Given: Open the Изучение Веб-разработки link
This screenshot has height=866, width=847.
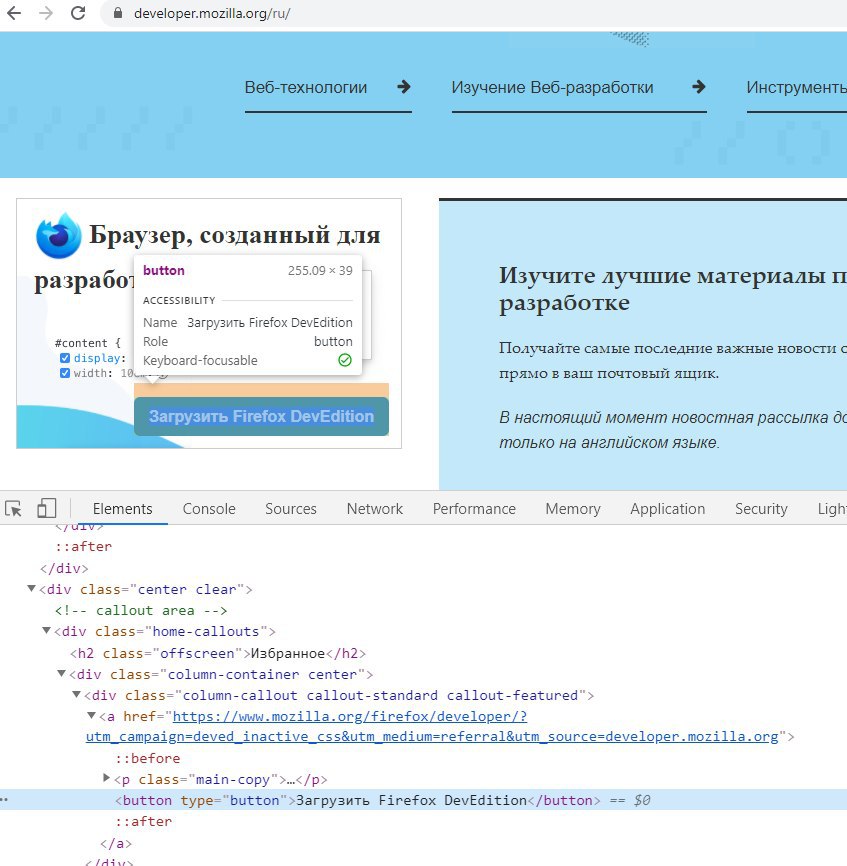Looking at the screenshot, I should coord(552,87).
